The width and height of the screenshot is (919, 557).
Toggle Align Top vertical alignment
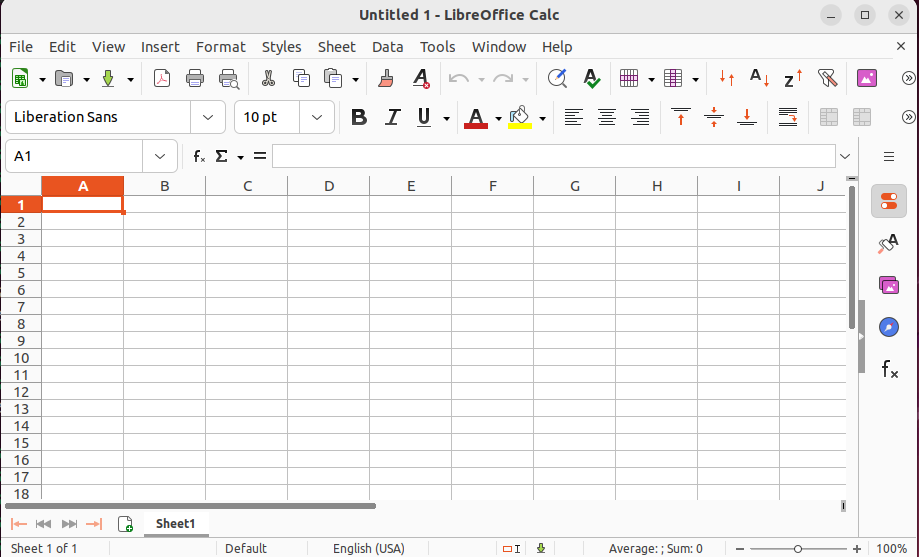click(680, 117)
